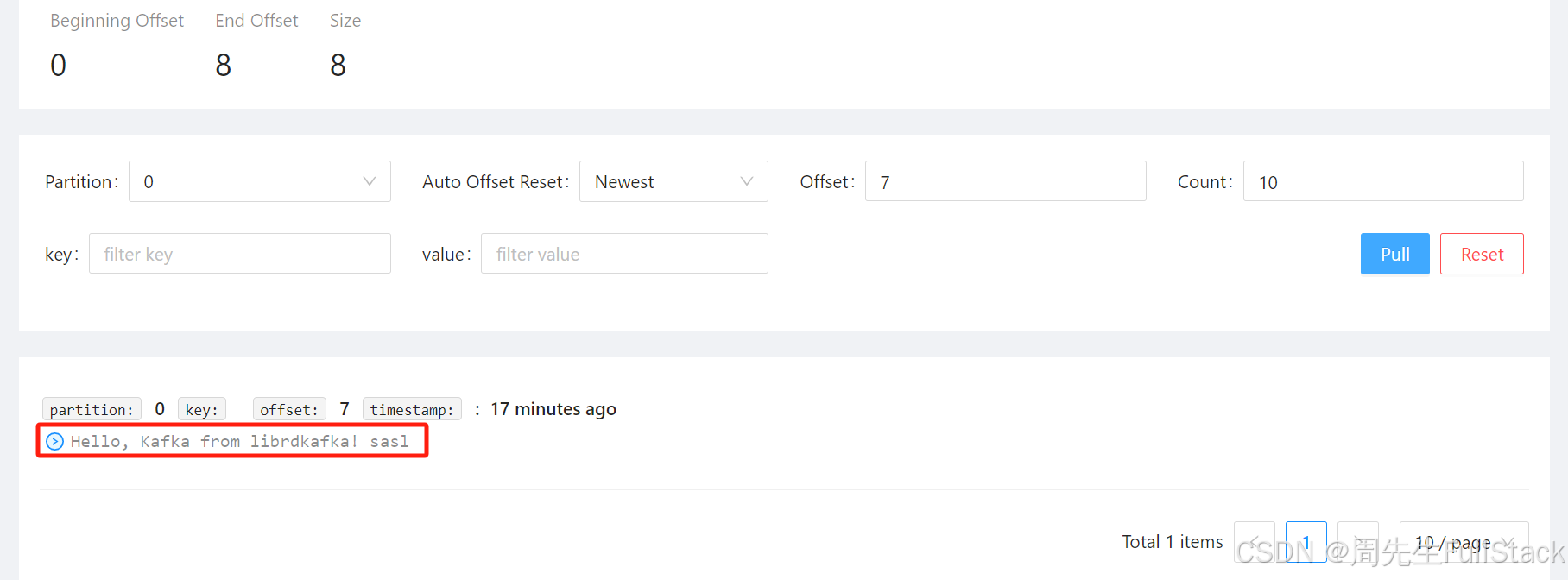Focus the Count input field
The height and width of the screenshot is (580, 1568).
click(1382, 181)
